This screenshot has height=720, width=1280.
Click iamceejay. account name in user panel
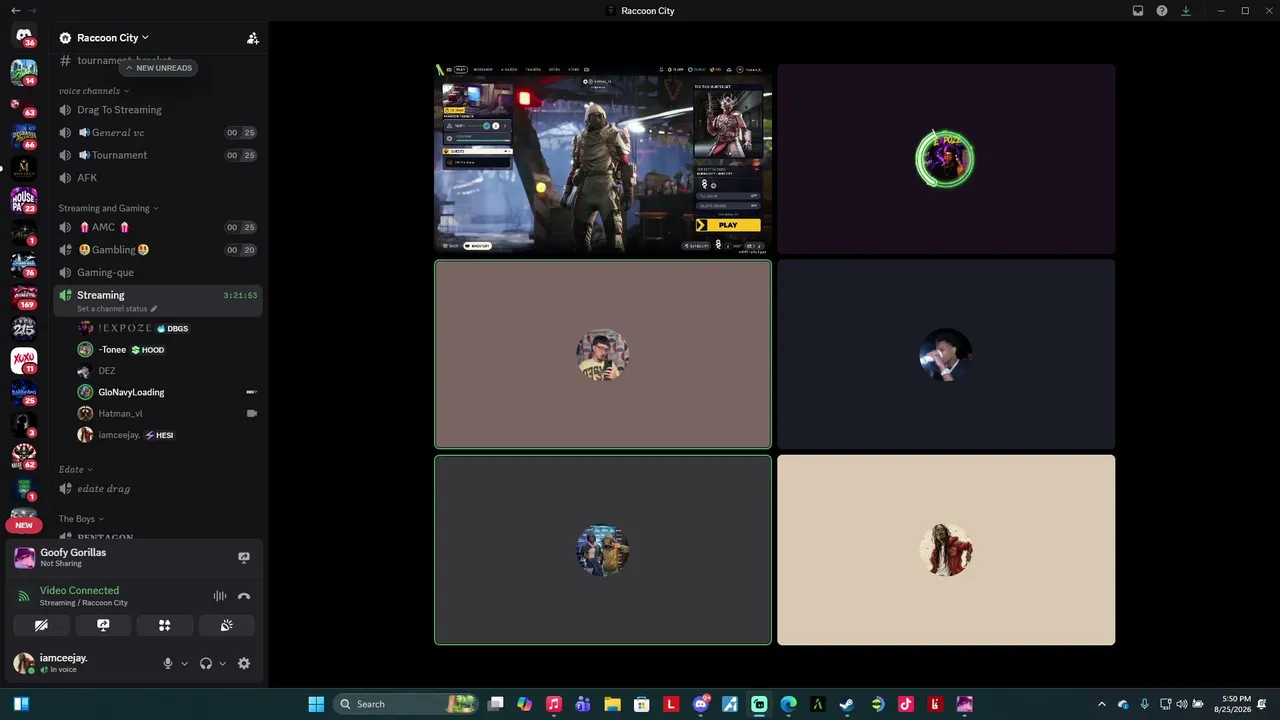coord(63,658)
